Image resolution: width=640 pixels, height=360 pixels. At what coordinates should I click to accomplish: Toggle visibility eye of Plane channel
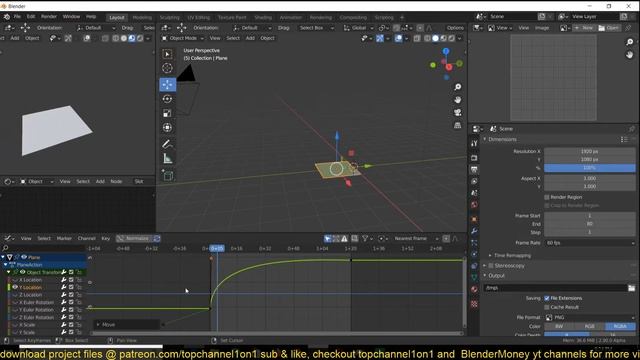point(24,257)
